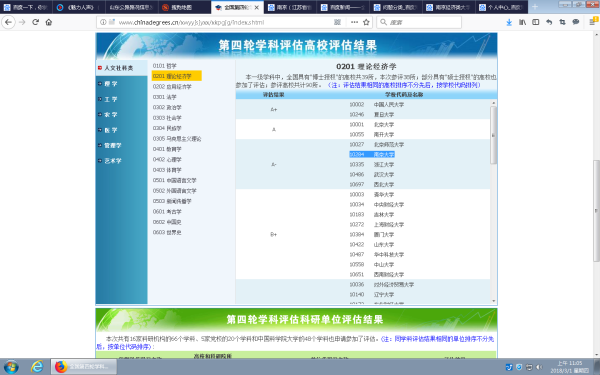Open discipline 0301 法学
The height and width of the screenshot is (375, 600).
[x=165, y=97]
